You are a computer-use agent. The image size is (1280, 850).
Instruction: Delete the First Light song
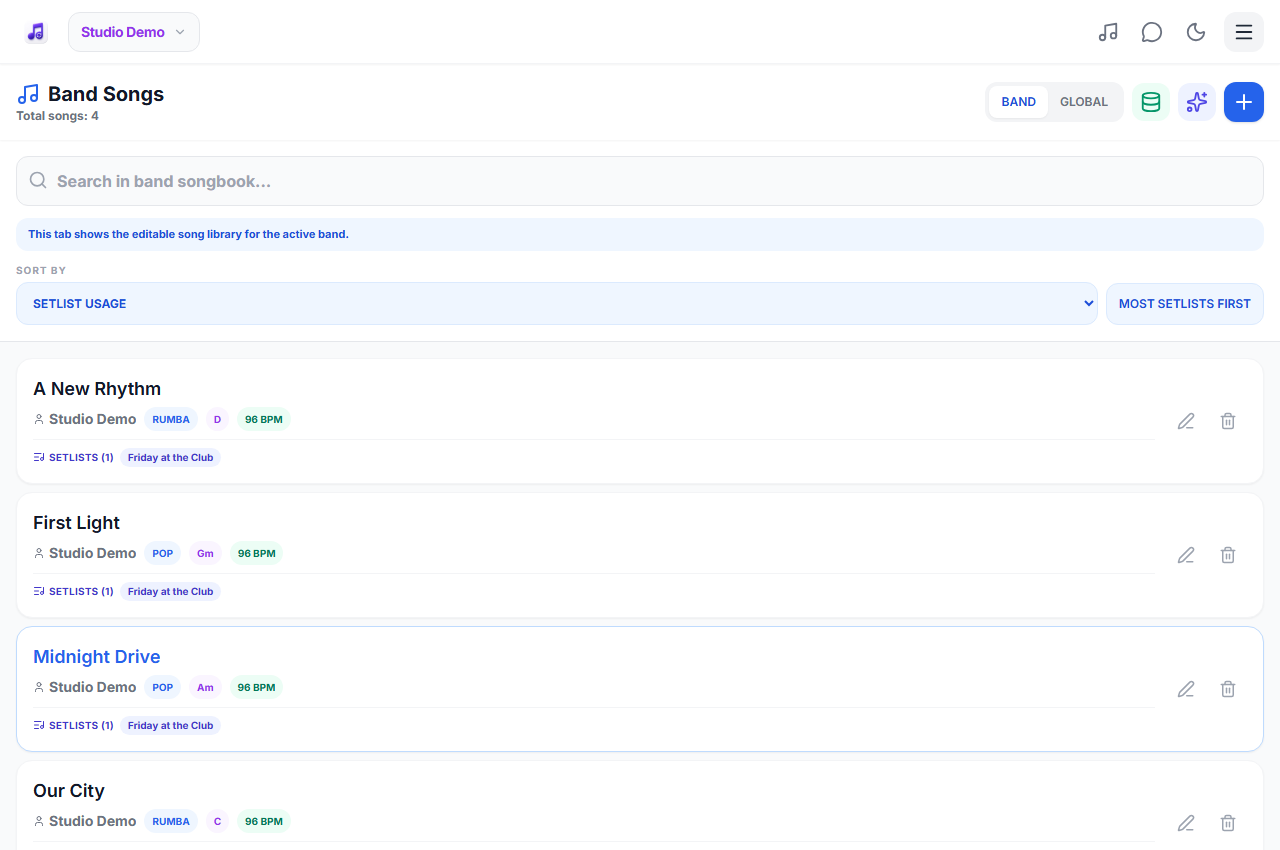1228,555
